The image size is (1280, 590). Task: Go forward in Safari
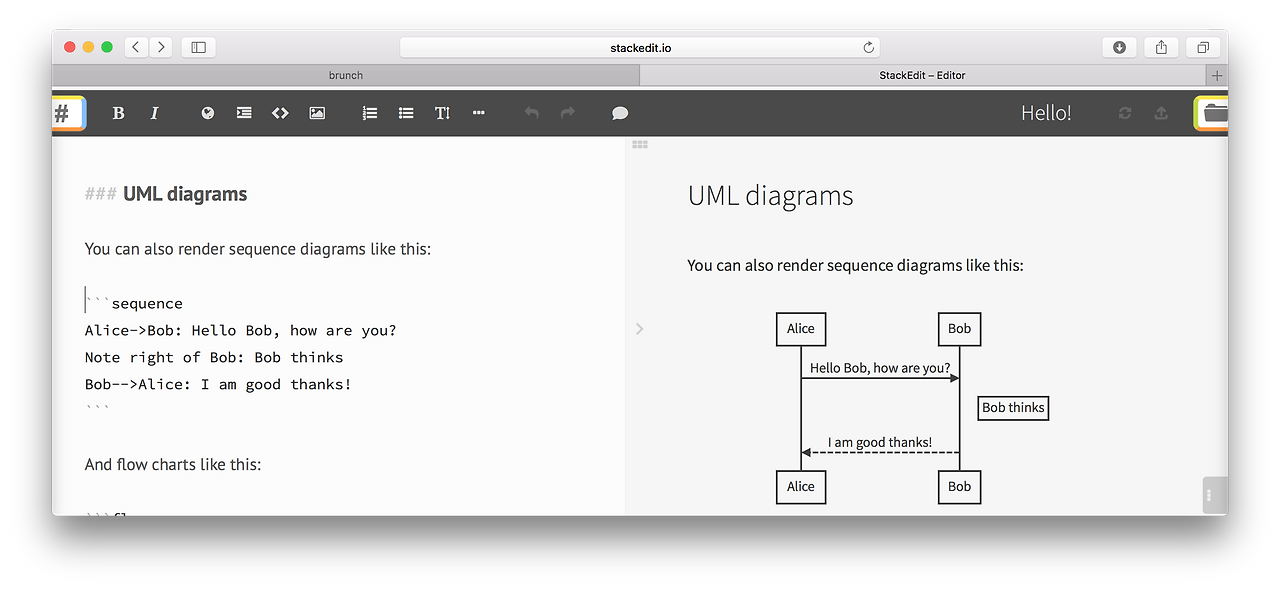pos(161,47)
